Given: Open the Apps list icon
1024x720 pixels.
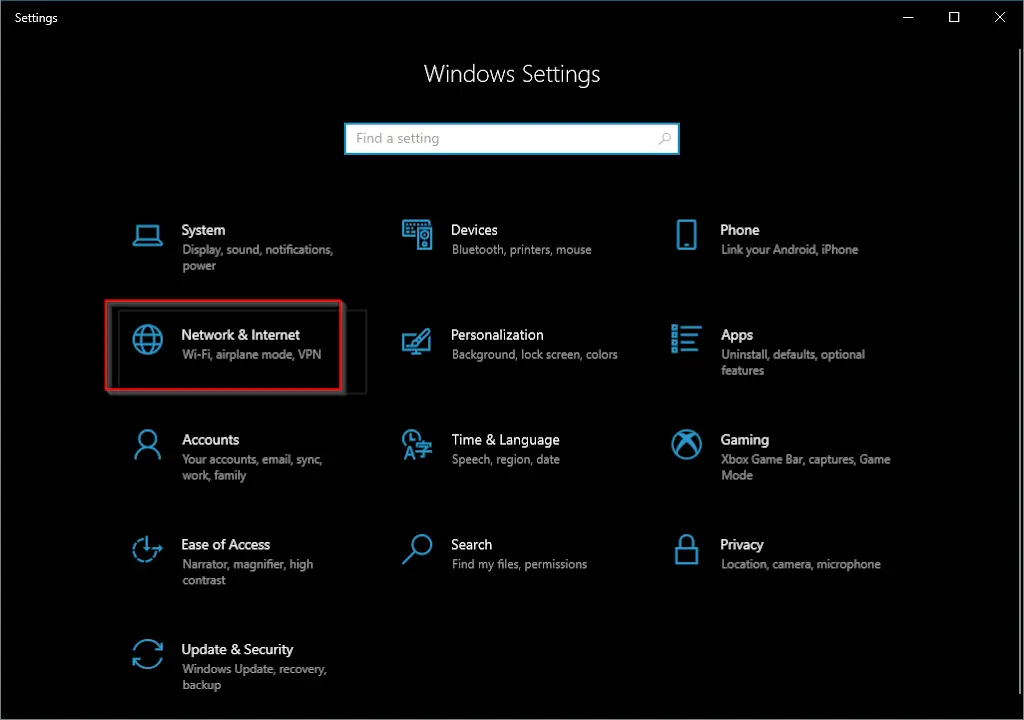Looking at the screenshot, I should (x=686, y=338).
